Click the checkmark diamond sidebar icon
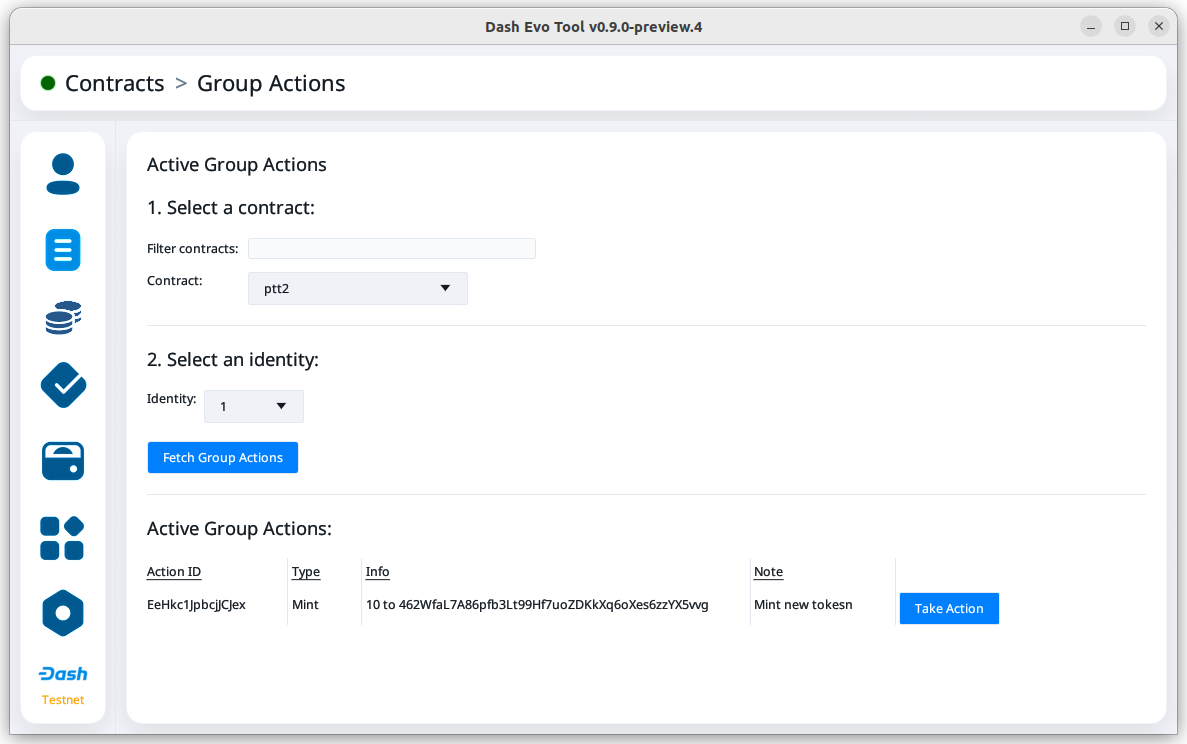The image size is (1187, 744). coord(63,385)
